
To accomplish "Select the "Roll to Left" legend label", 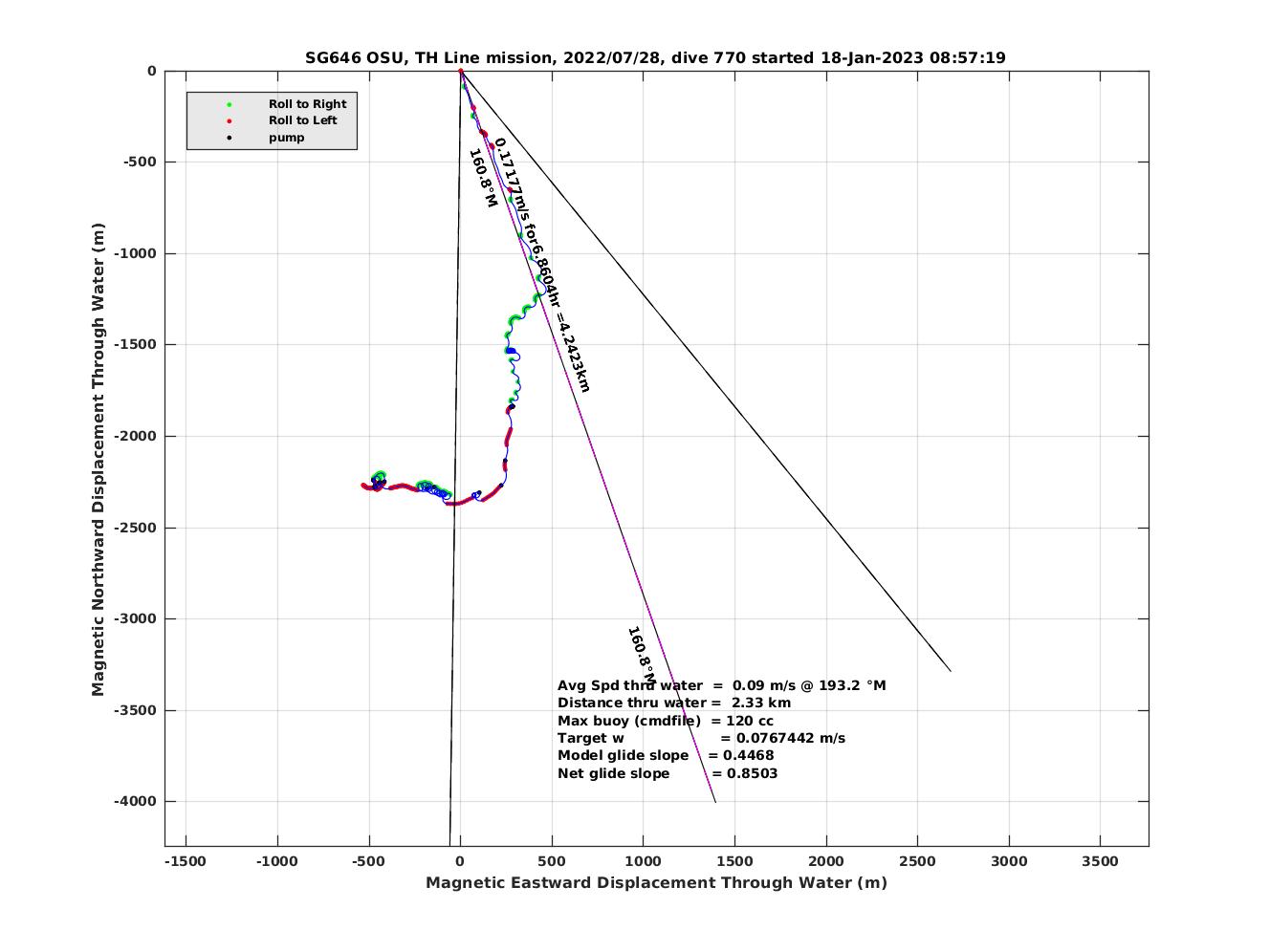I will 302,120.
